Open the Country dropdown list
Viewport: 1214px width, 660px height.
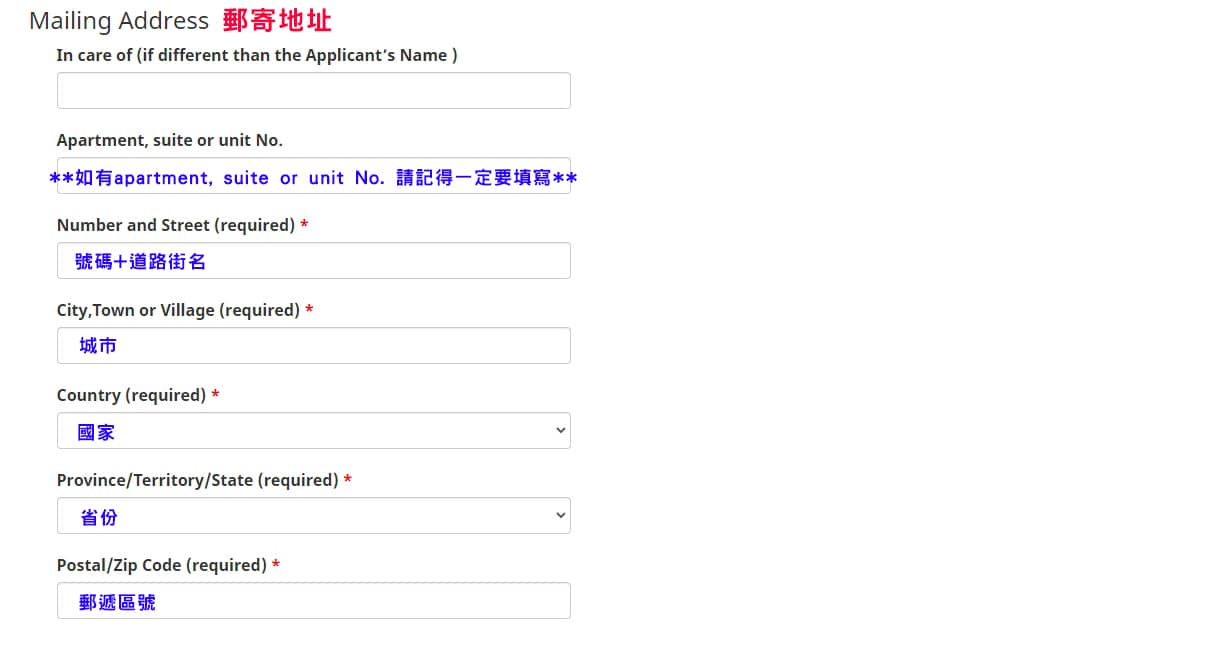[313, 430]
